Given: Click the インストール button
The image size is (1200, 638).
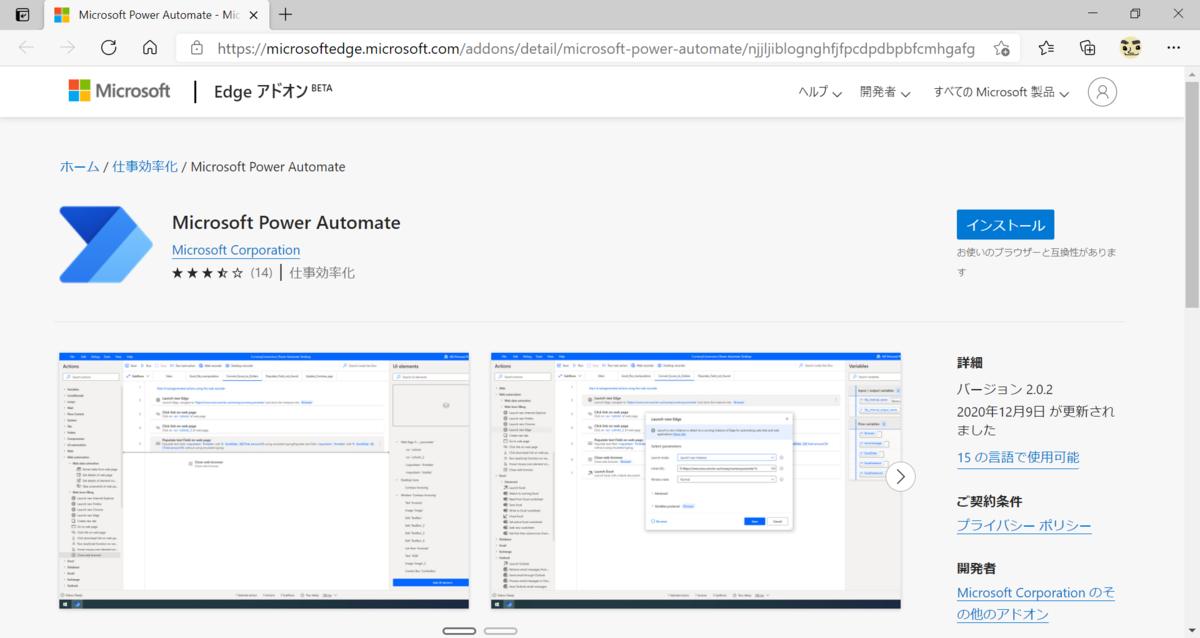Looking at the screenshot, I should point(1005,225).
